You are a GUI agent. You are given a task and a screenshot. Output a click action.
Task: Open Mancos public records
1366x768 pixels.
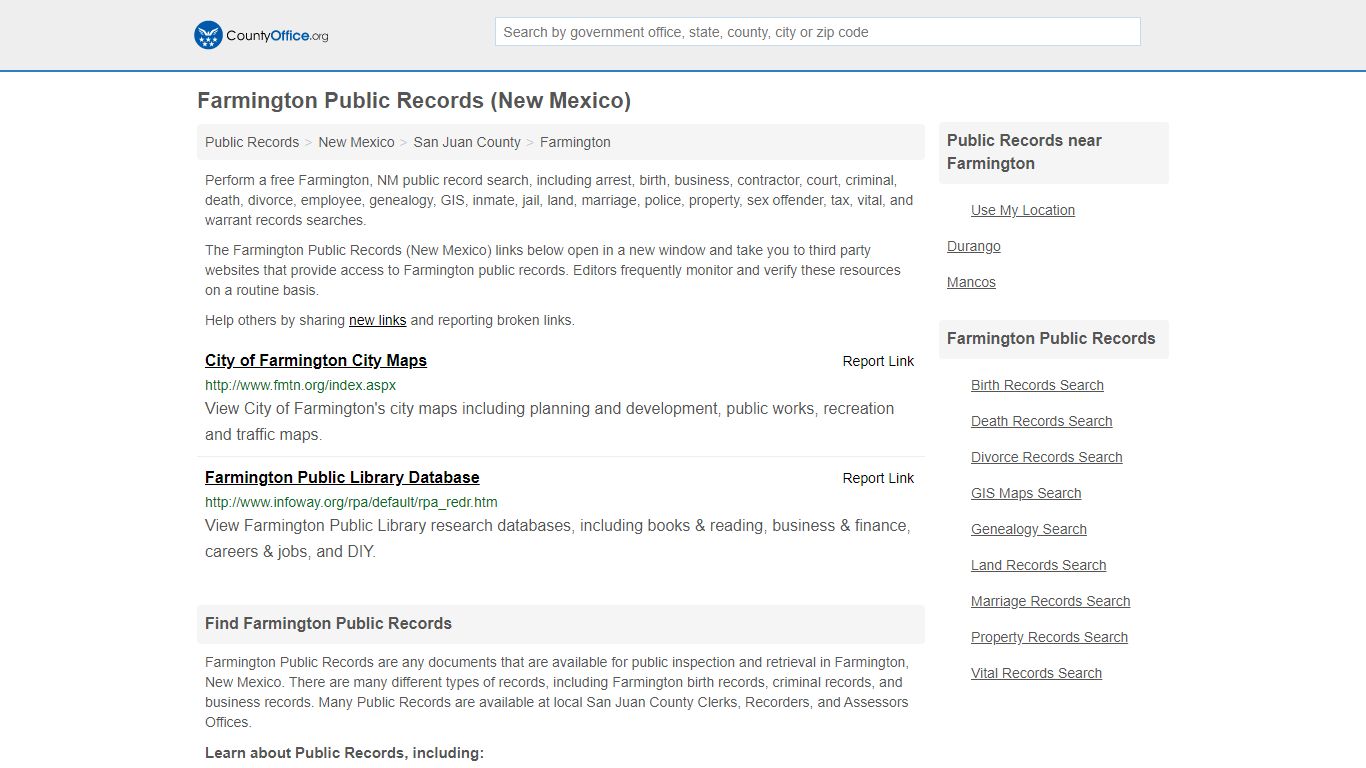click(971, 282)
